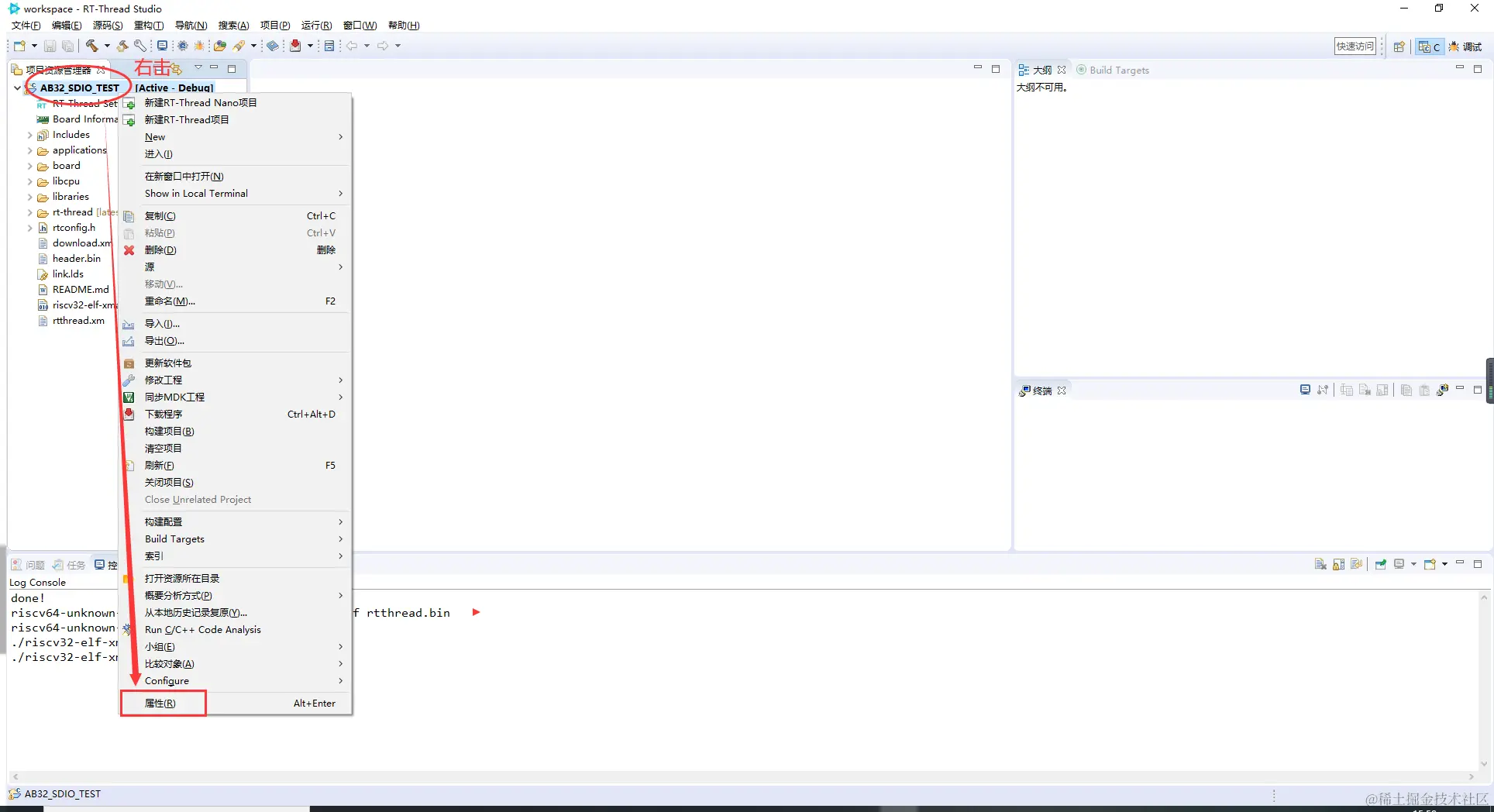Viewport: 1494px width, 812px height.
Task: Click the open-folder search toolbar icon
Action: pyautogui.click(x=220, y=46)
